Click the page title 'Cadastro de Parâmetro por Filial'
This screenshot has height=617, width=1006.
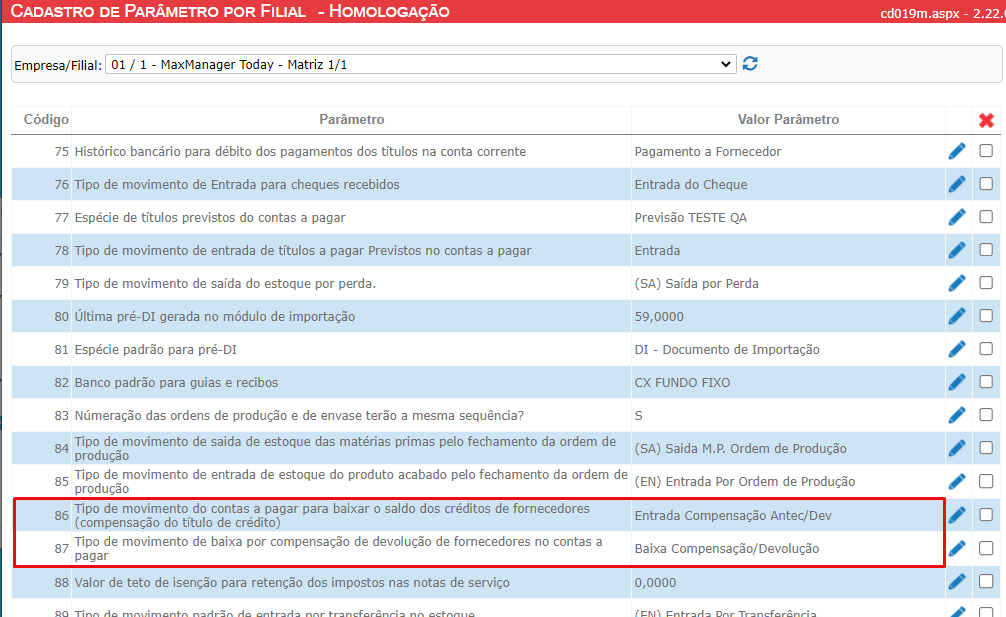coord(158,11)
